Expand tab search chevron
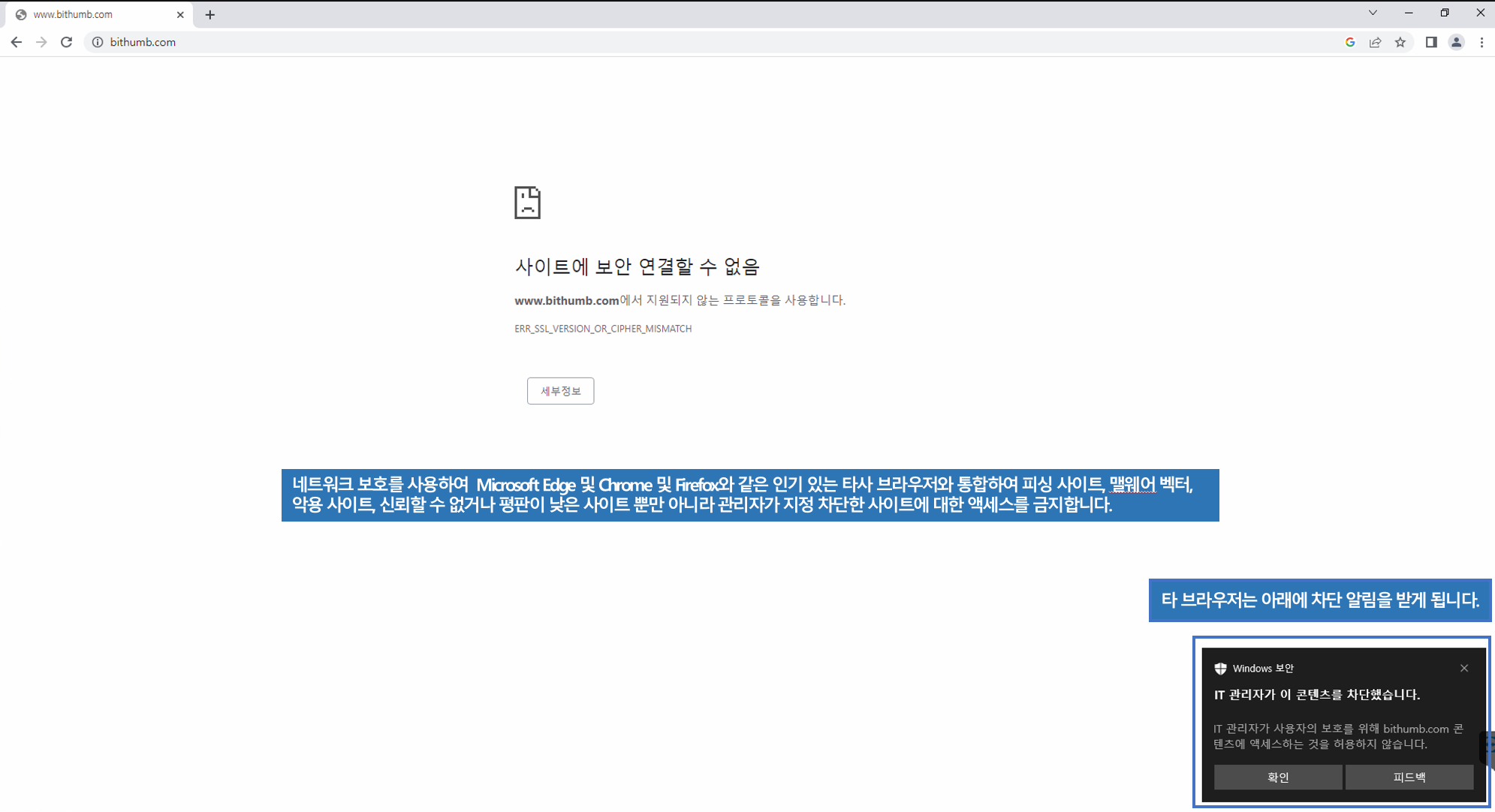The width and height of the screenshot is (1495, 812). (x=1373, y=13)
